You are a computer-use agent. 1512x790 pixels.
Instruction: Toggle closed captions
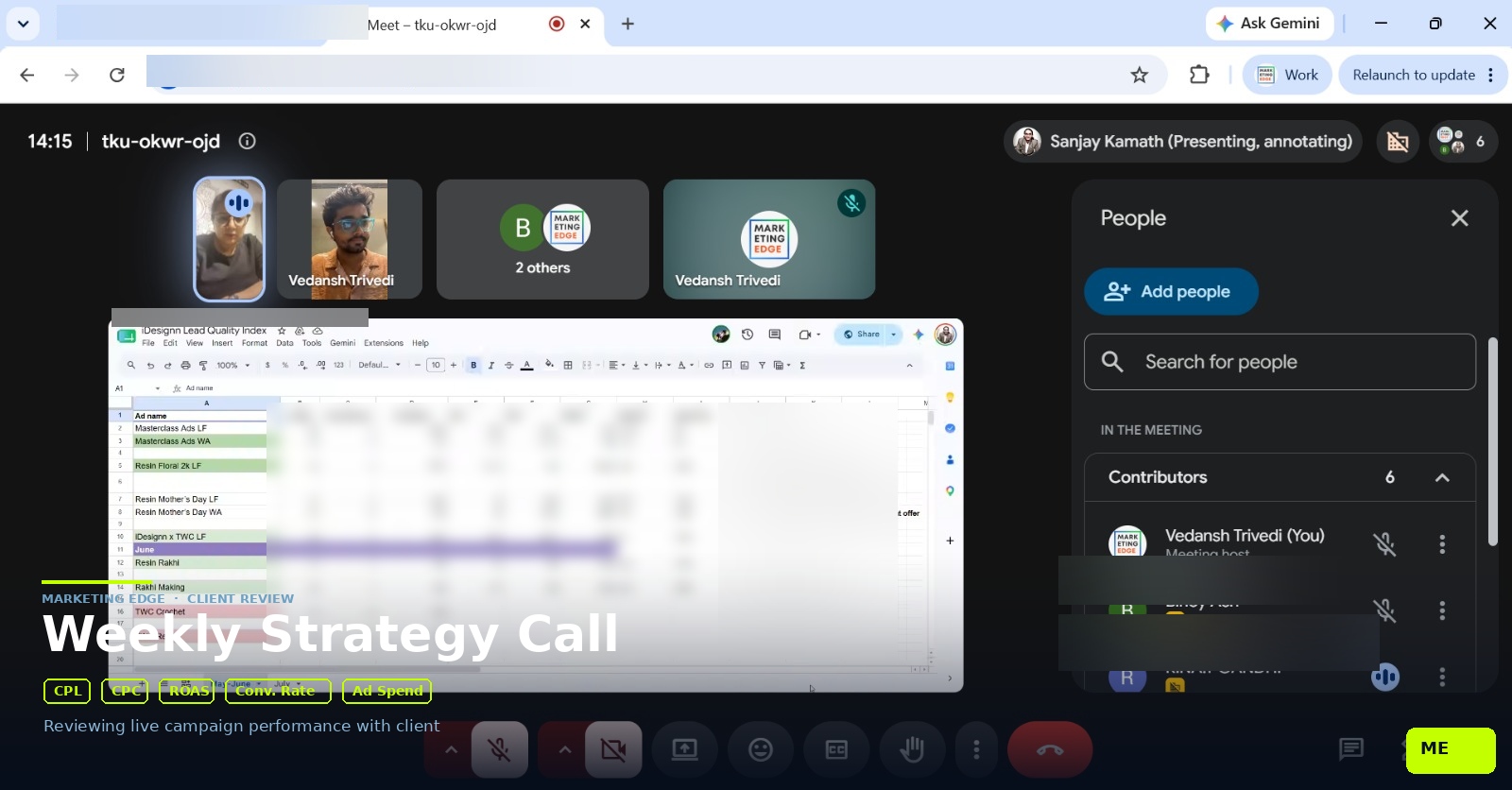pos(836,749)
